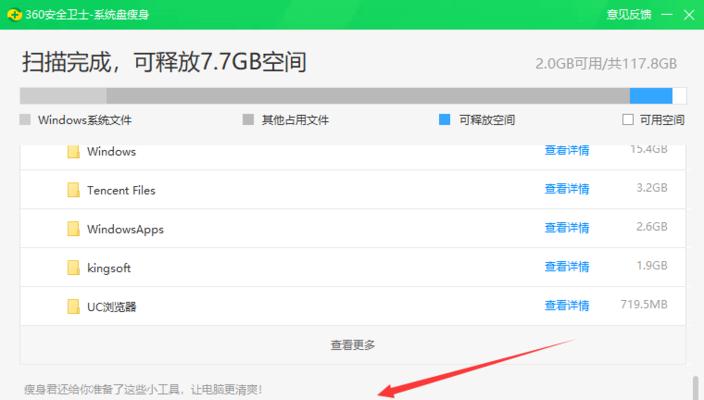This screenshot has width=704, height=400.
Task: Select the WindowsApps row name
Action: click(125, 229)
